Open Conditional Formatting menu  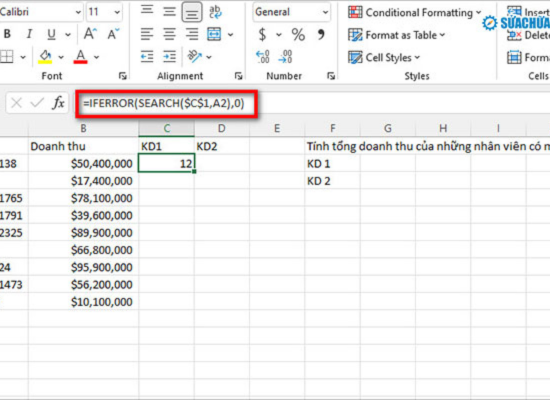(x=415, y=12)
